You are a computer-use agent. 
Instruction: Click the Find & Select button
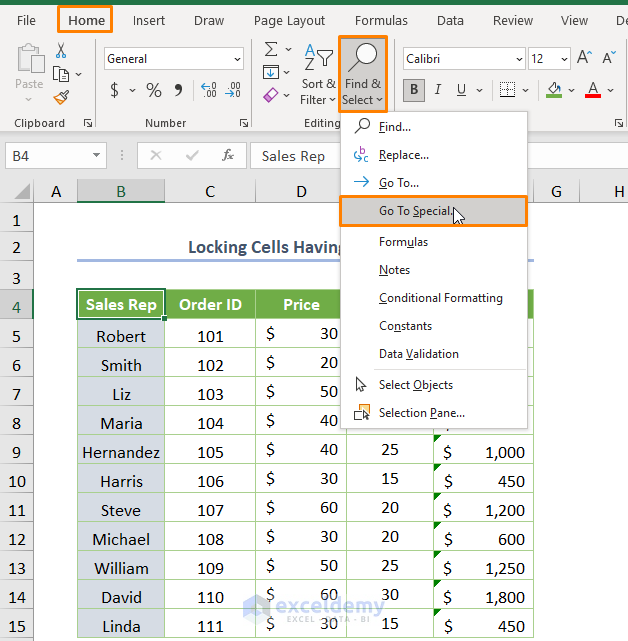[x=362, y=73]
